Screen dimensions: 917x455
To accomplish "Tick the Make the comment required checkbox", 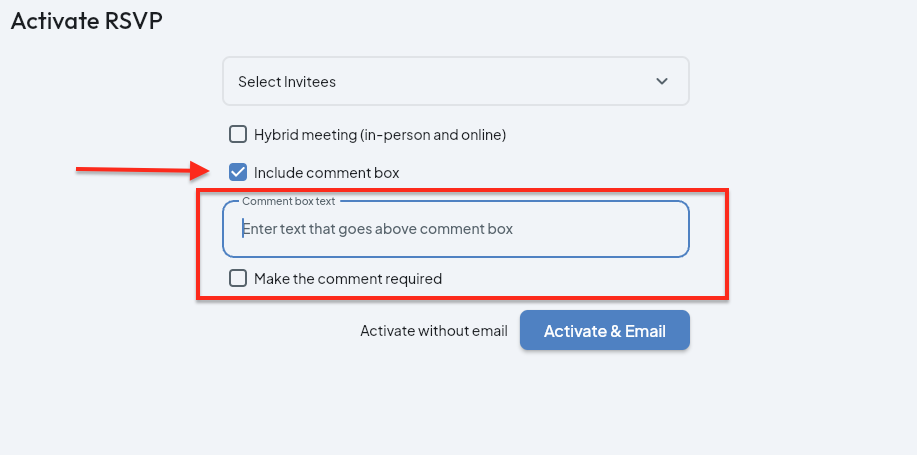I will coord(238,278).
